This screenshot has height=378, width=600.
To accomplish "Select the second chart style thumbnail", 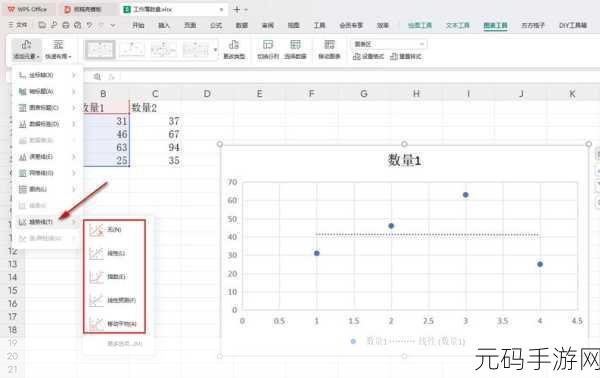I will pos(132,50).
